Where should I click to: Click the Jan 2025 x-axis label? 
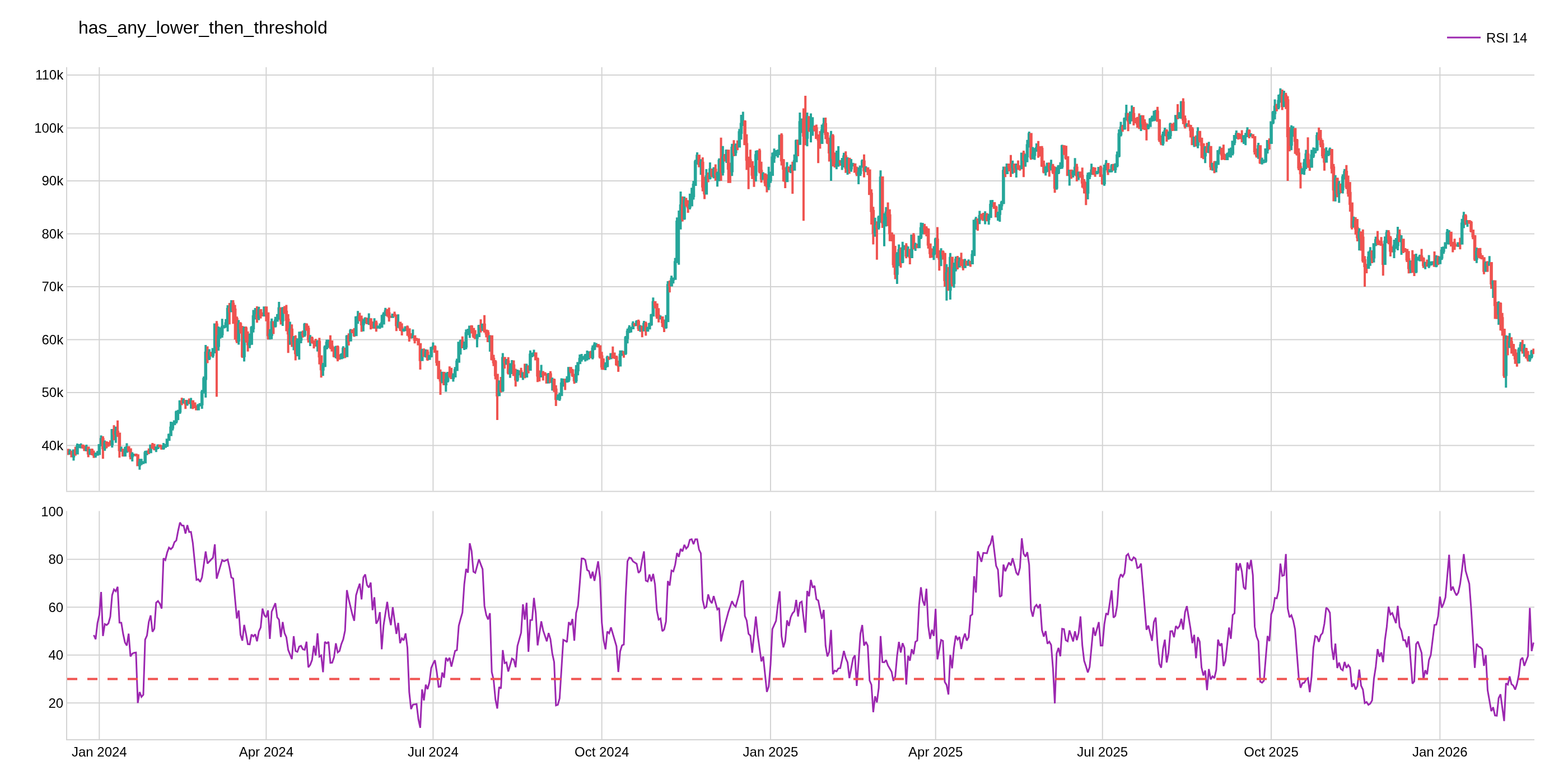(x=770, y=752)
